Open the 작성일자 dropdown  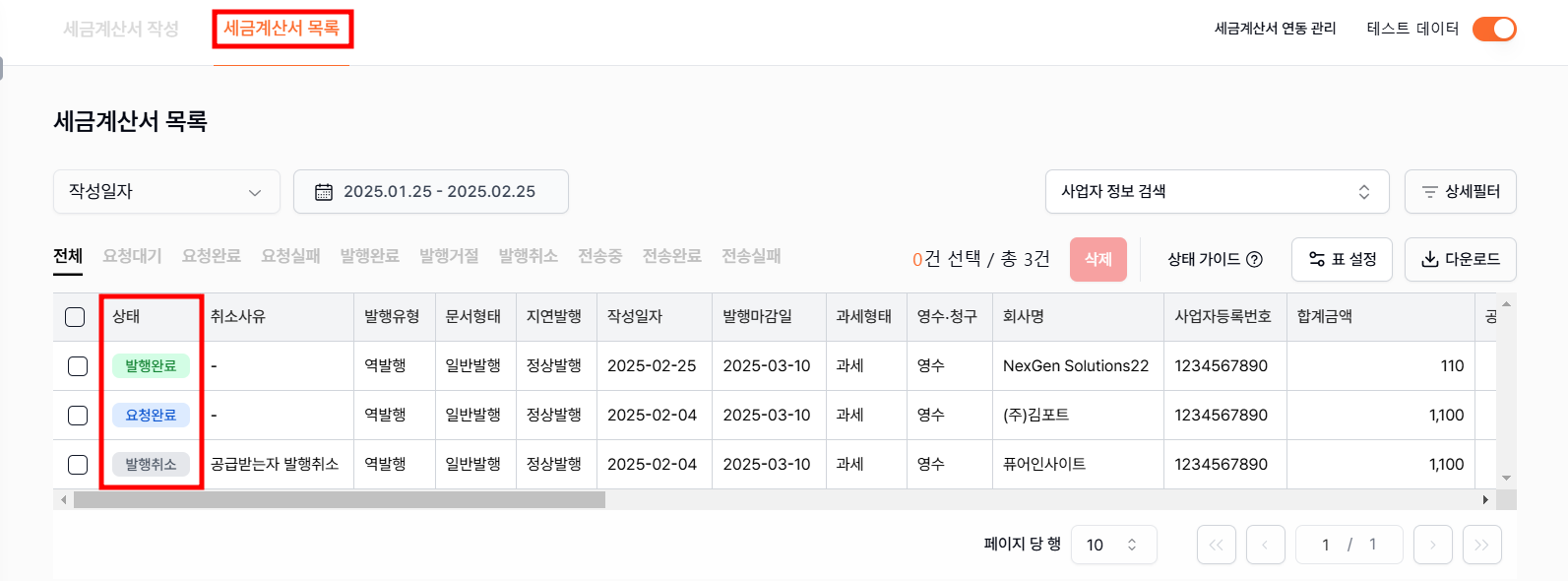click(x=166, y=192)
